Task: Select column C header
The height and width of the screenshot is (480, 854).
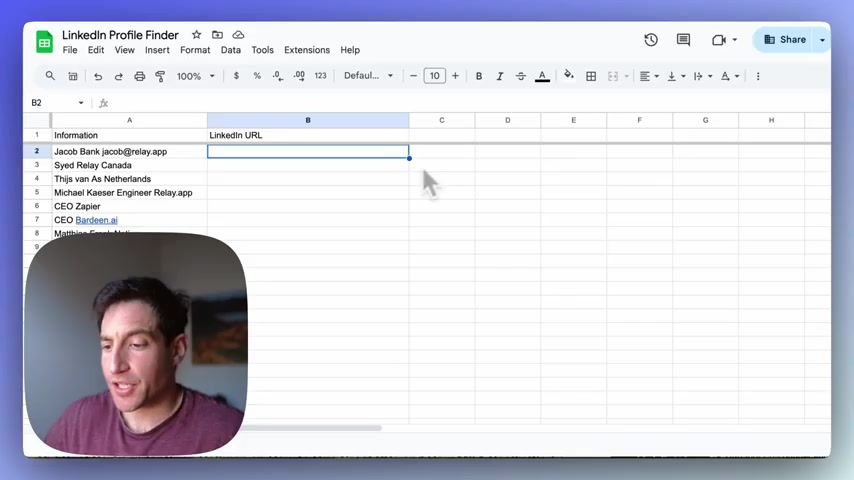Action: click(442, 120)
